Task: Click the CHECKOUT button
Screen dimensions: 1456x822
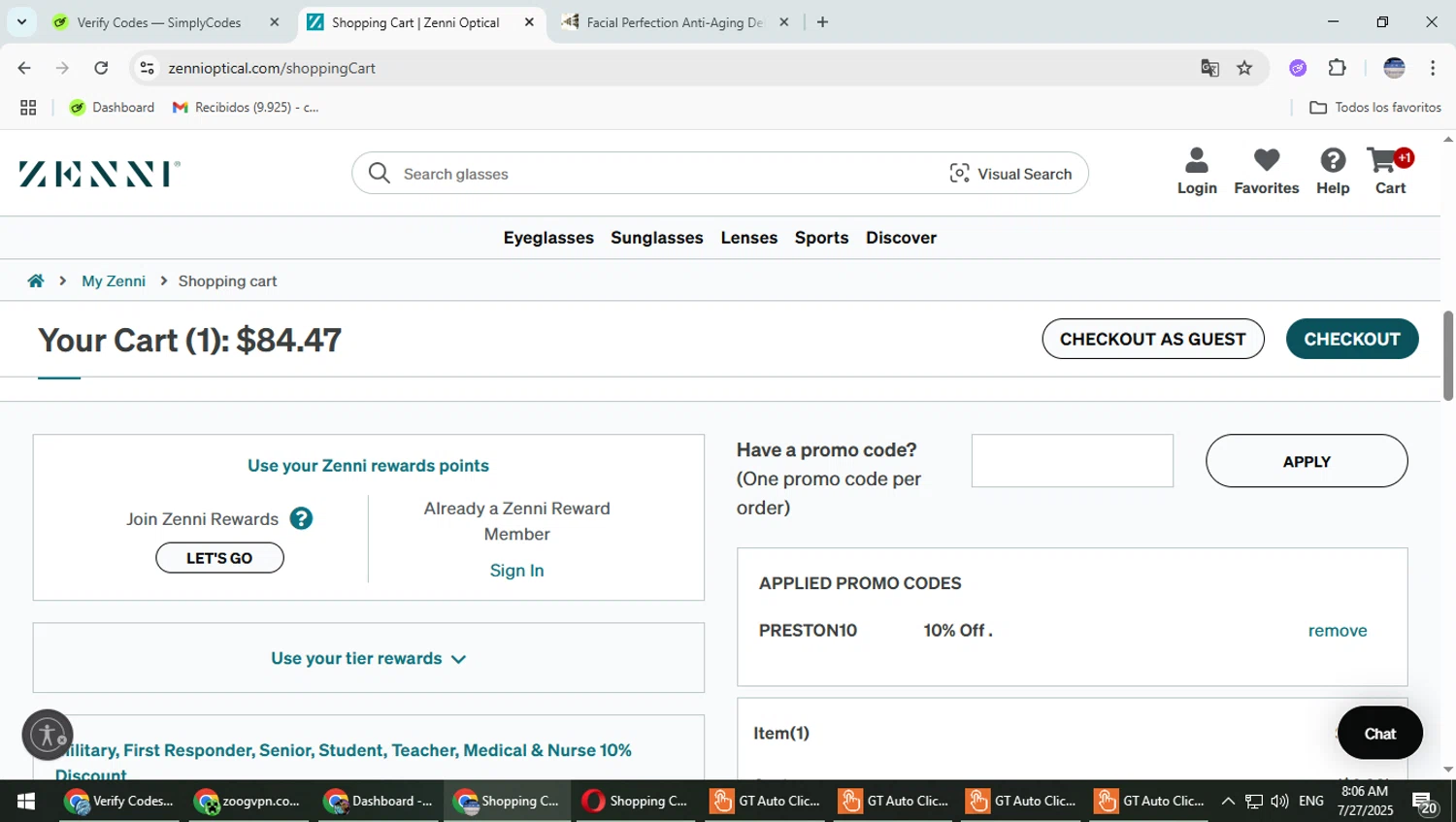Action: pyautogui.click(x=1352, y=339)
